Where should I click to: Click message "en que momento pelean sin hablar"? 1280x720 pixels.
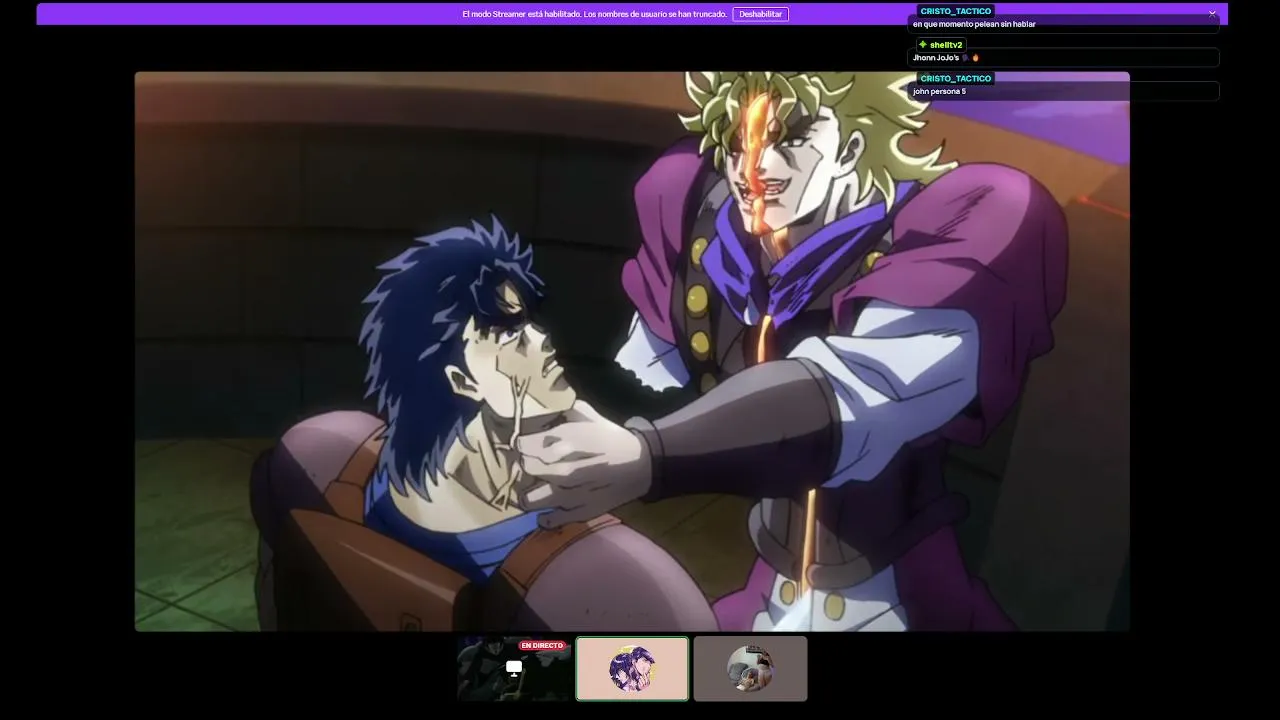tap(974, 24)
